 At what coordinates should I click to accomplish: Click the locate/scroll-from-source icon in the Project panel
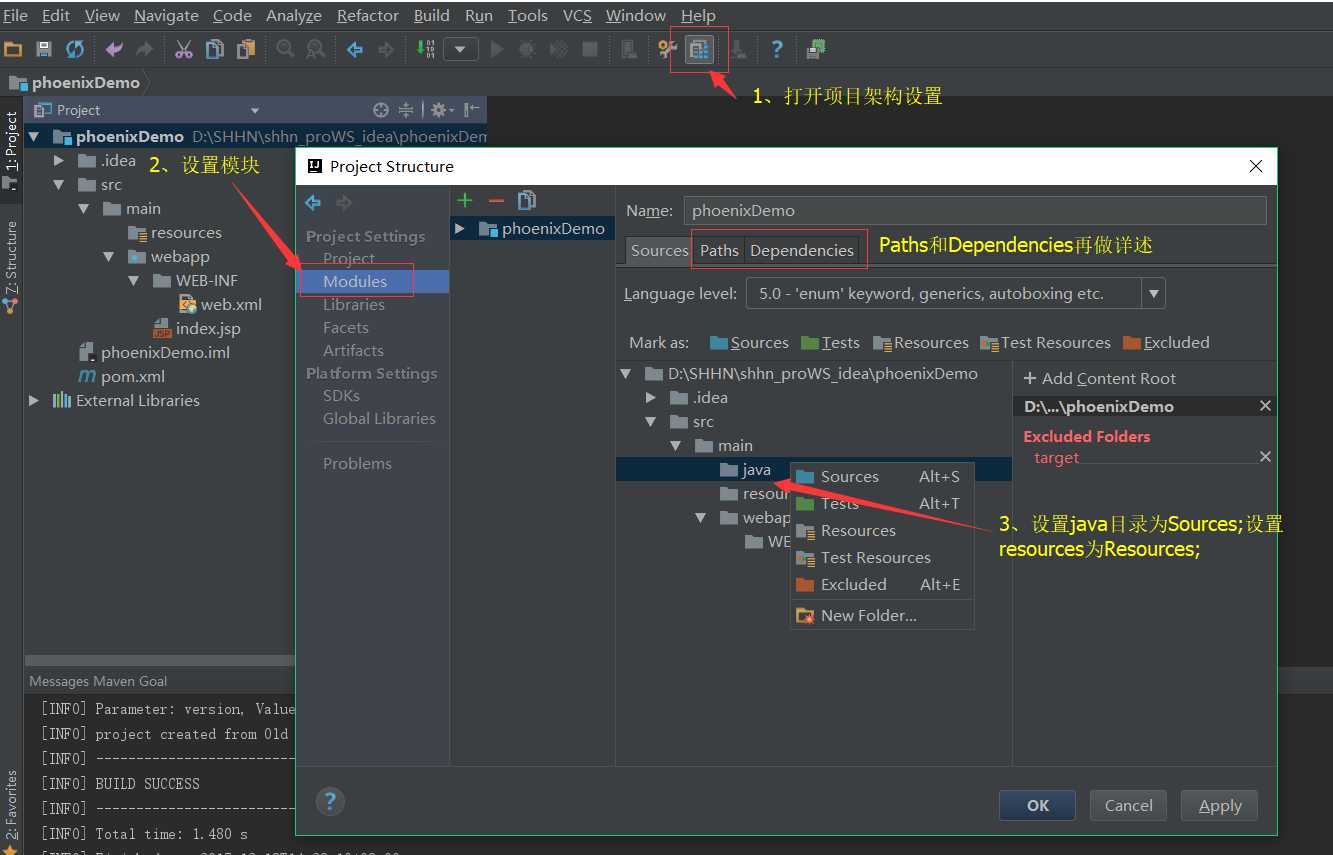(380, 110)
